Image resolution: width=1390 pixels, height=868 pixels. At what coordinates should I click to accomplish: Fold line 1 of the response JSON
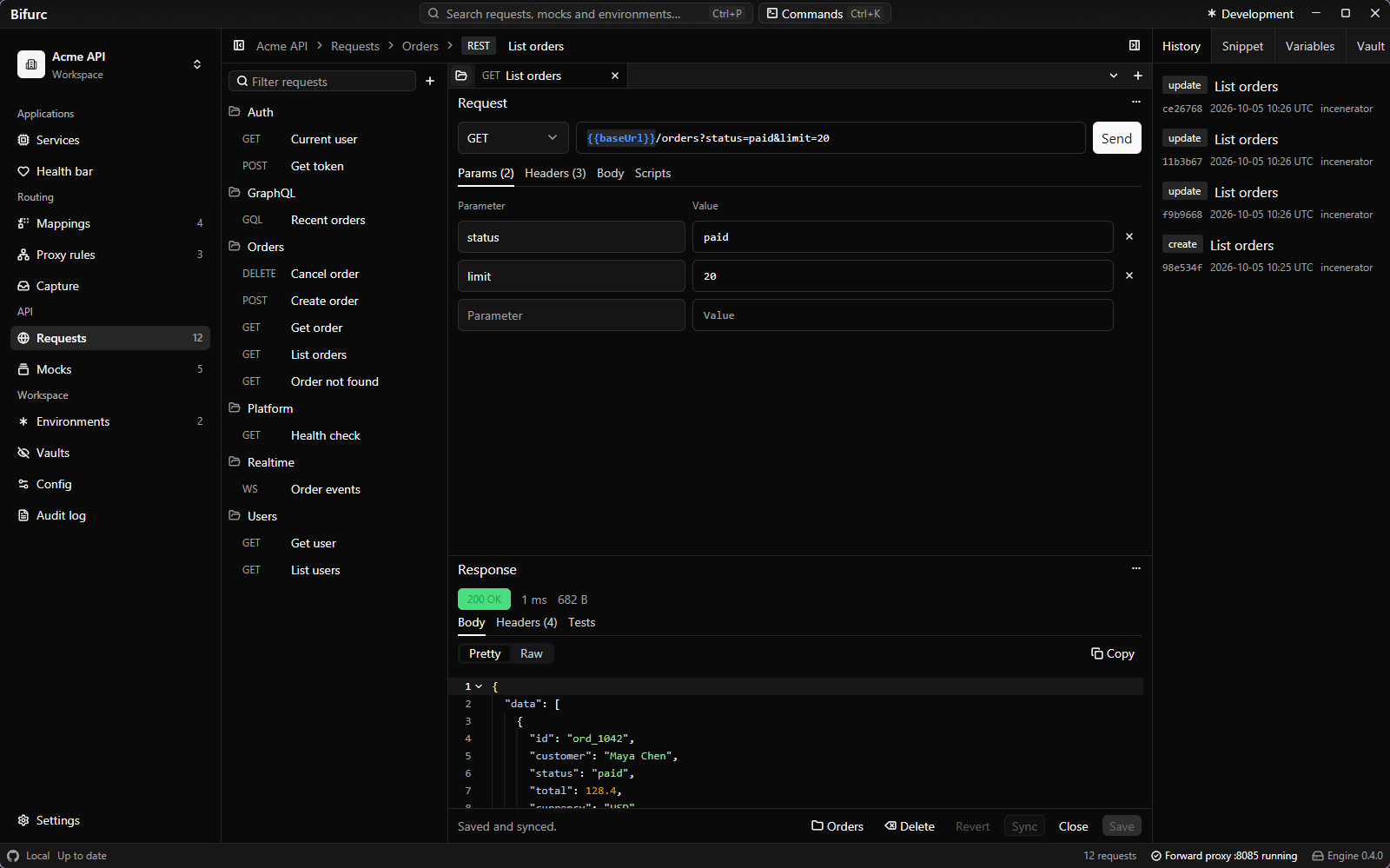pos(479,686)
